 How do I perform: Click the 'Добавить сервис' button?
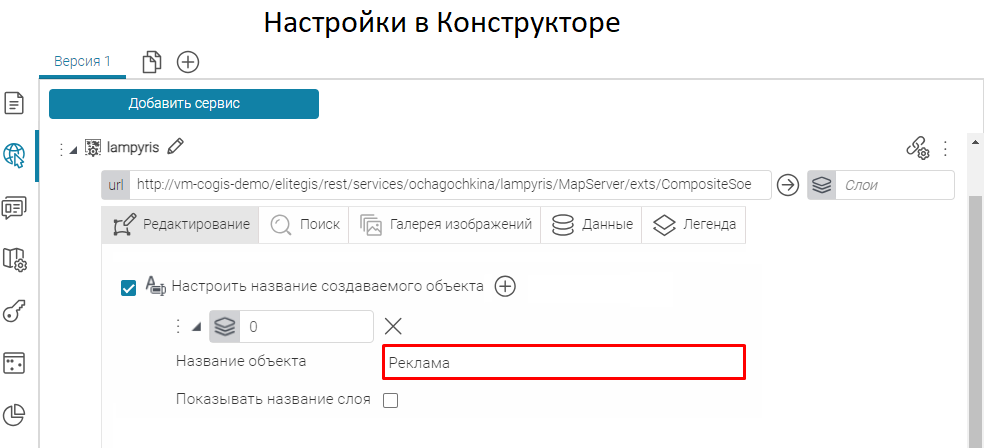184,103
